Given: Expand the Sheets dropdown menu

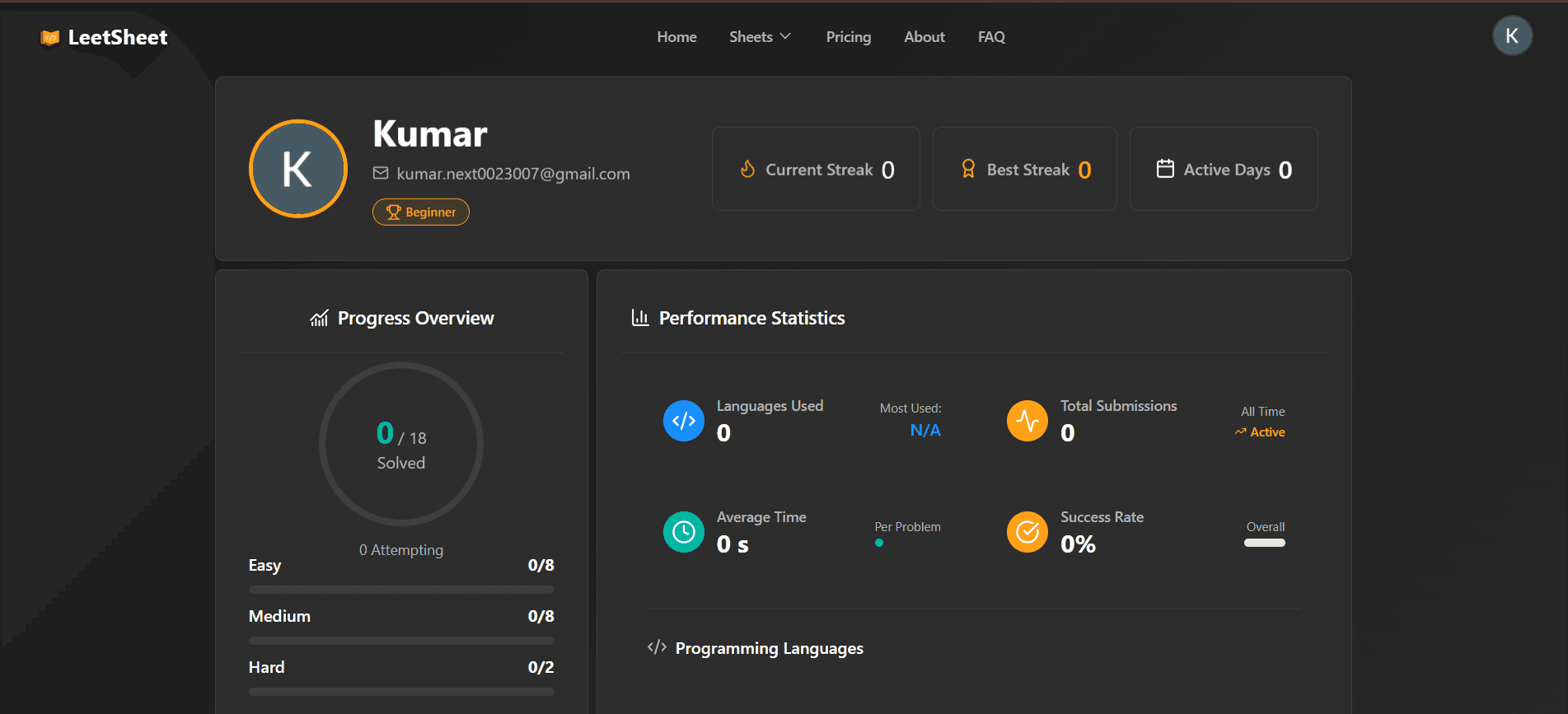Looking at the screenshot, I should 760,37.
